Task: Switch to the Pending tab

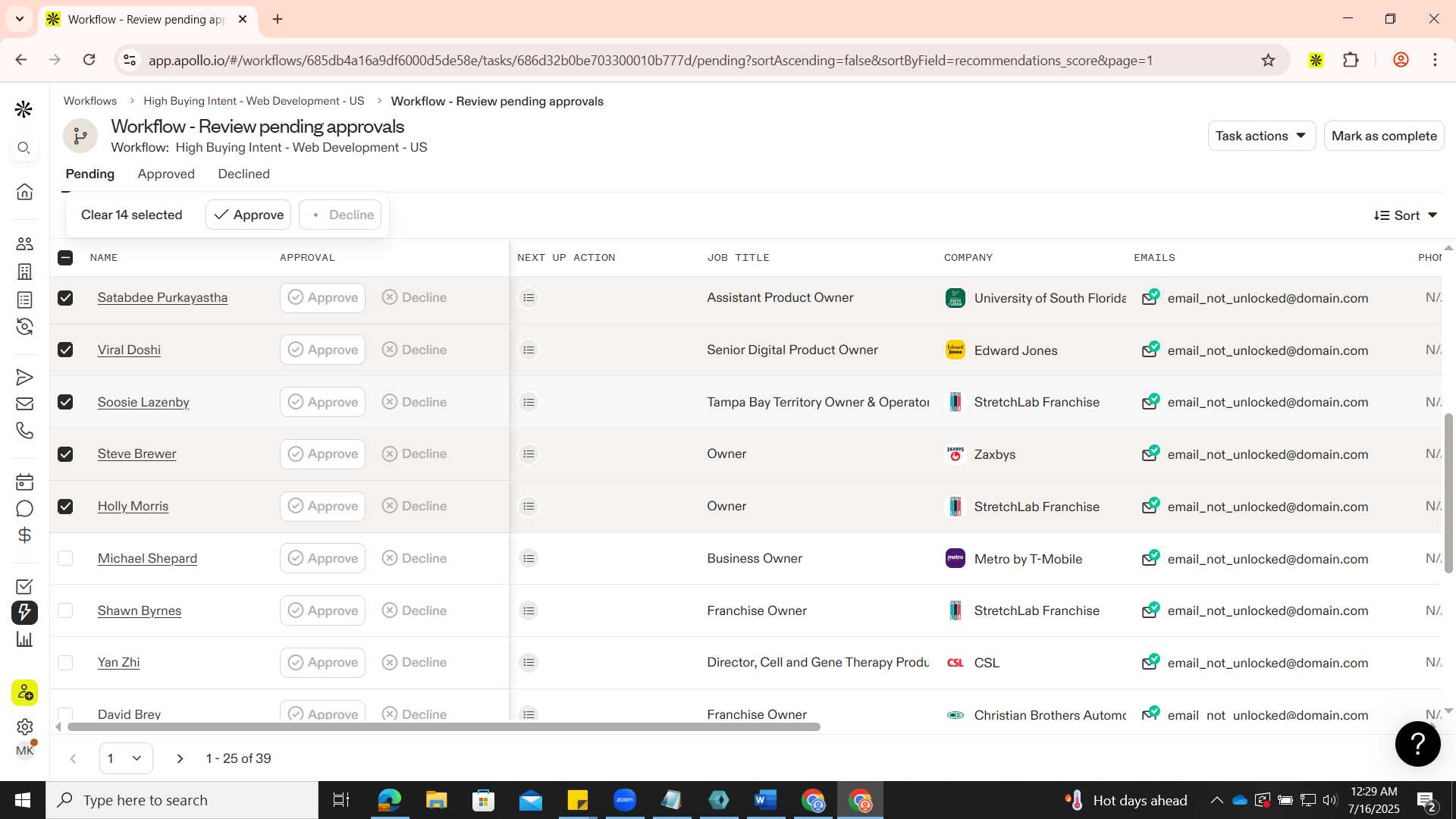Action: click(90, 174)
